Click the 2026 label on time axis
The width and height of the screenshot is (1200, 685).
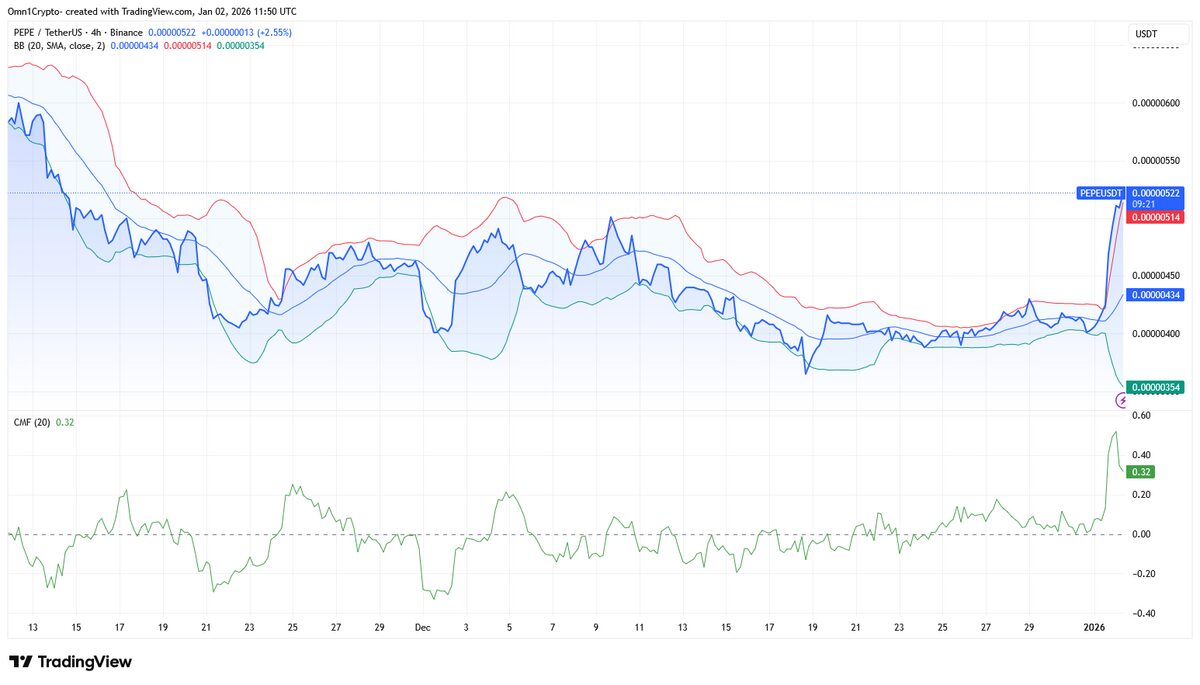coord(1095,627)
